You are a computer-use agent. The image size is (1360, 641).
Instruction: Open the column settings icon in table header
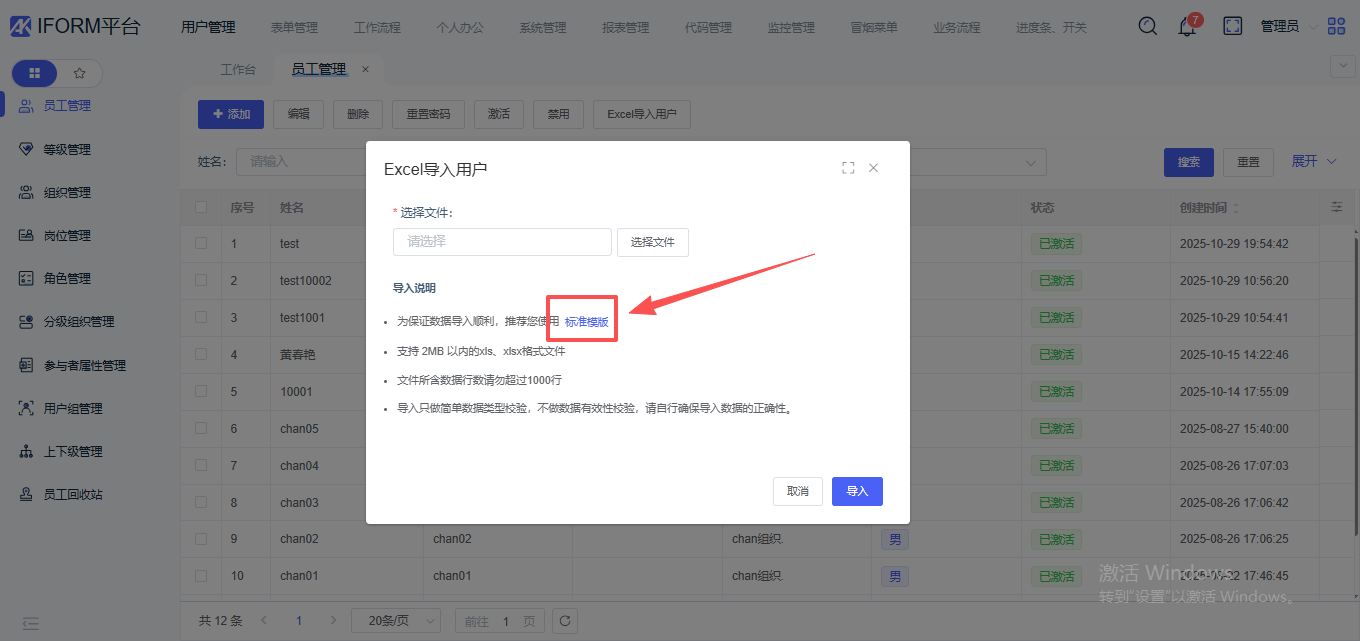point(1337,207)
